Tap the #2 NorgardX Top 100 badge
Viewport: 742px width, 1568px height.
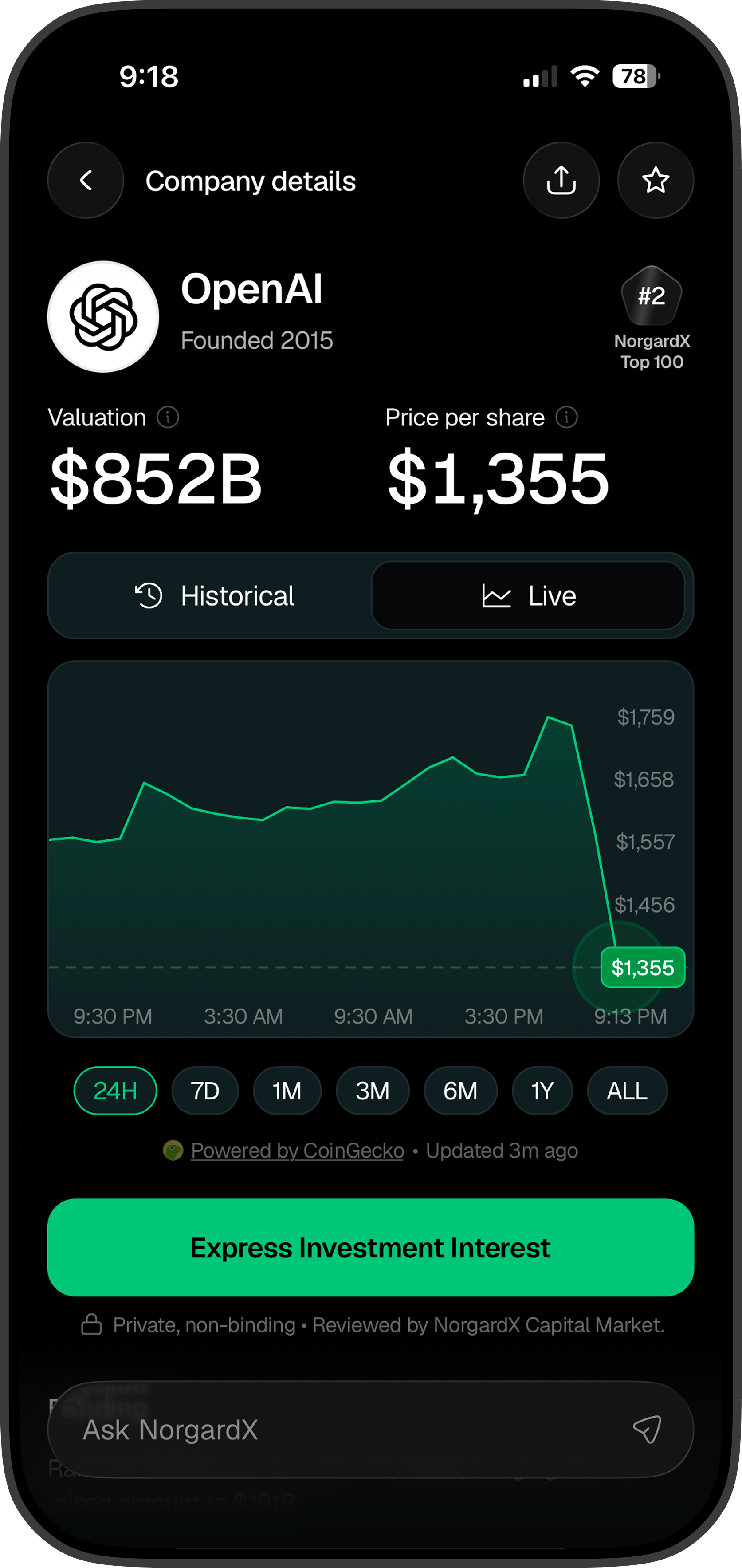tap(652, 318)
